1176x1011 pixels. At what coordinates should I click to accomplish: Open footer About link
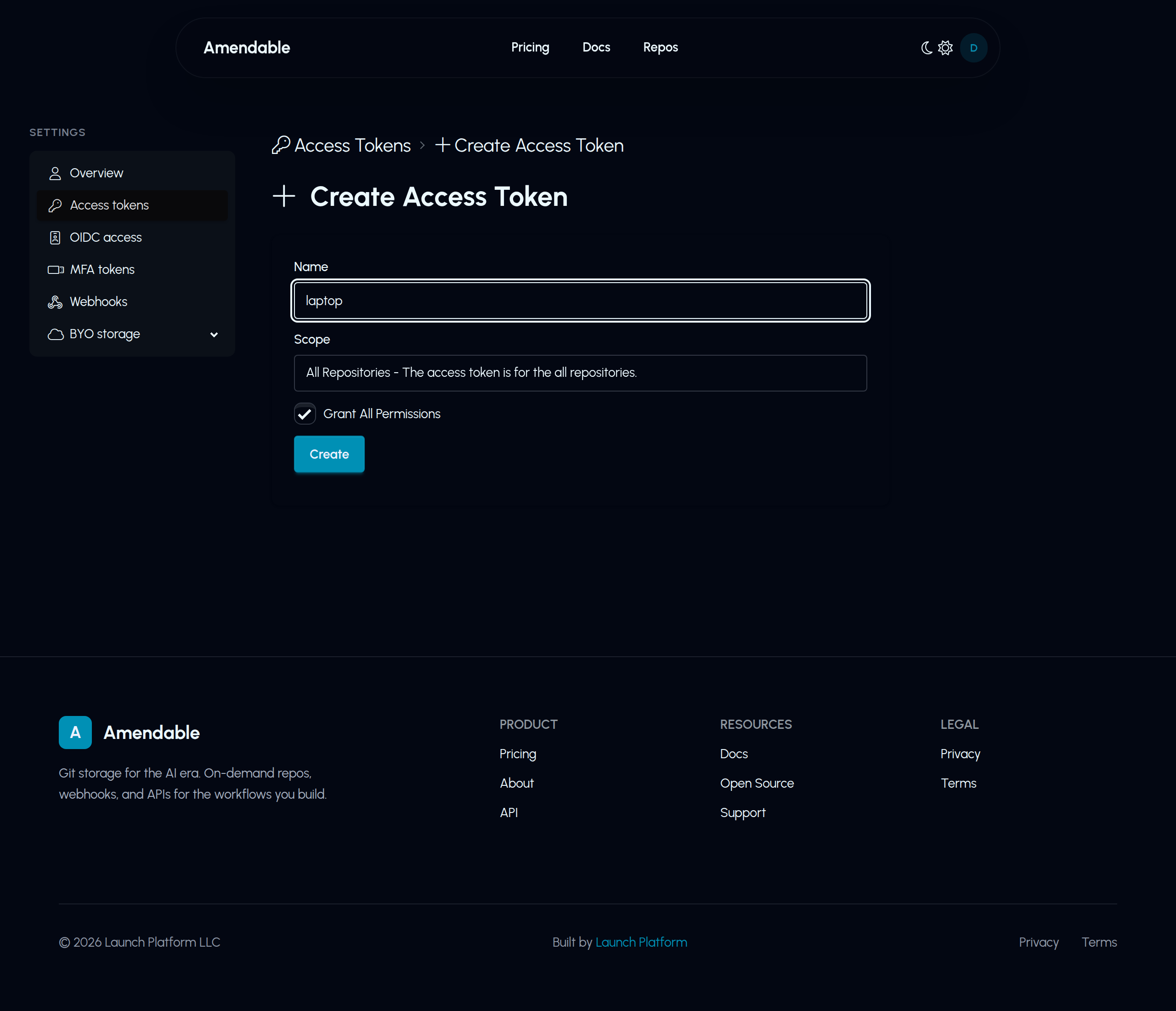click(x=516, y=784)
